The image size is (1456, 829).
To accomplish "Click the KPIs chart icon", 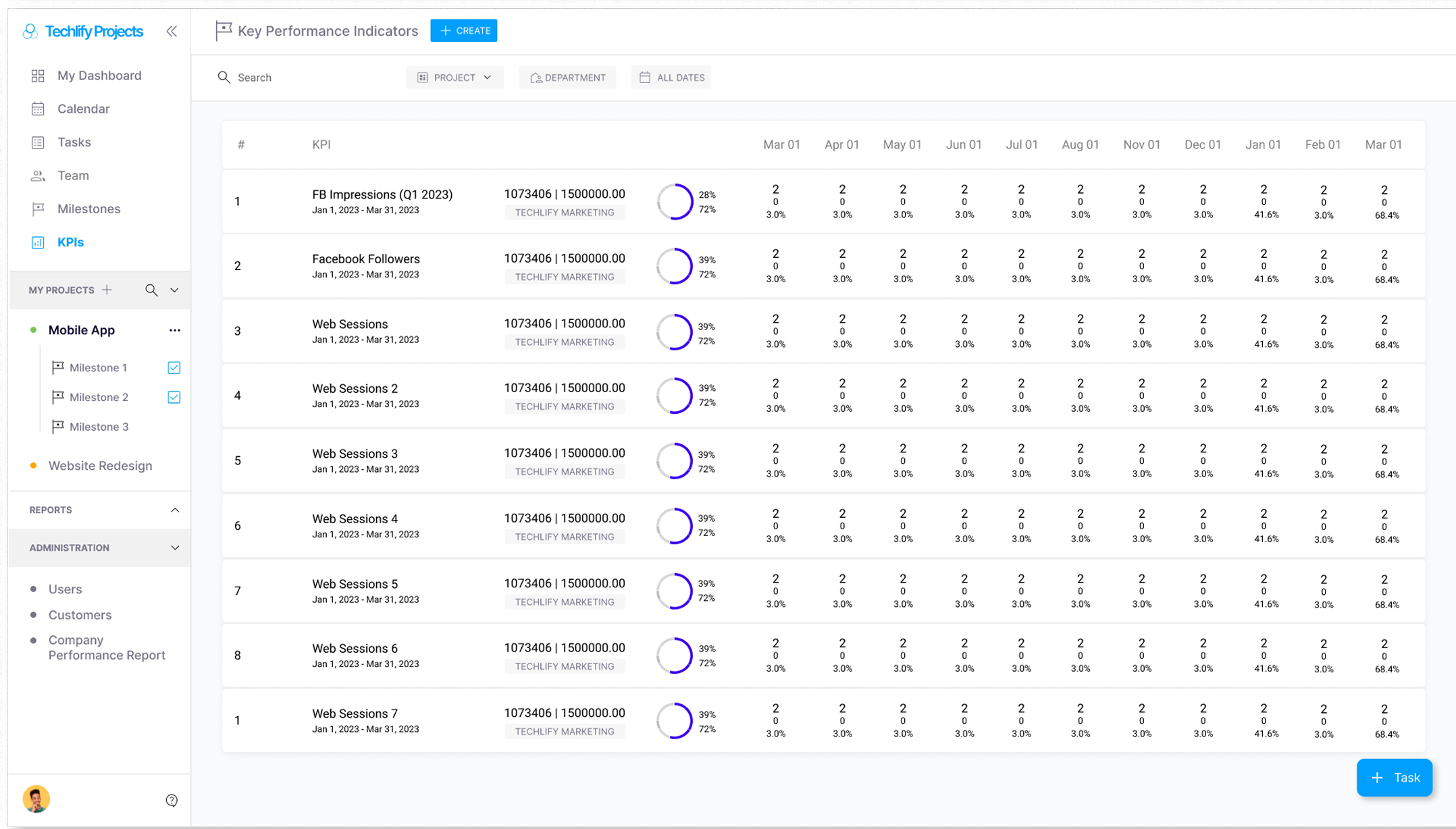I will [38, 242].
